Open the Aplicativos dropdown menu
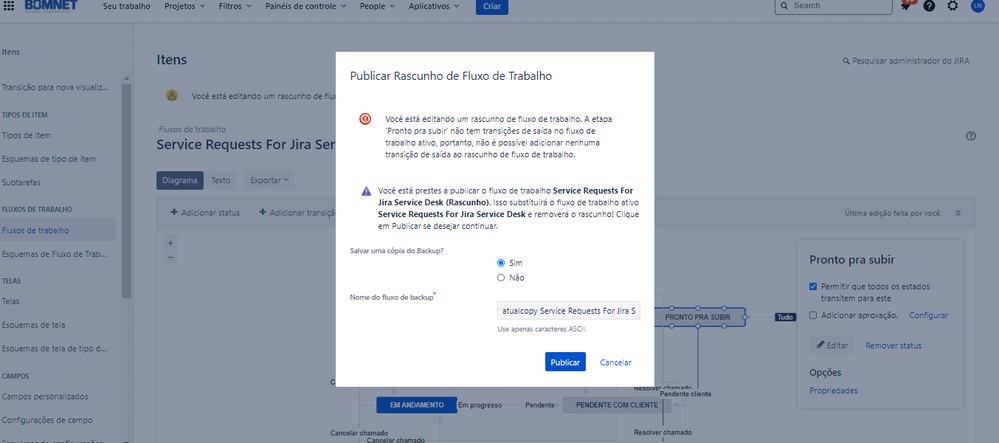Screen dimensions: 999x443 point(434,6)
